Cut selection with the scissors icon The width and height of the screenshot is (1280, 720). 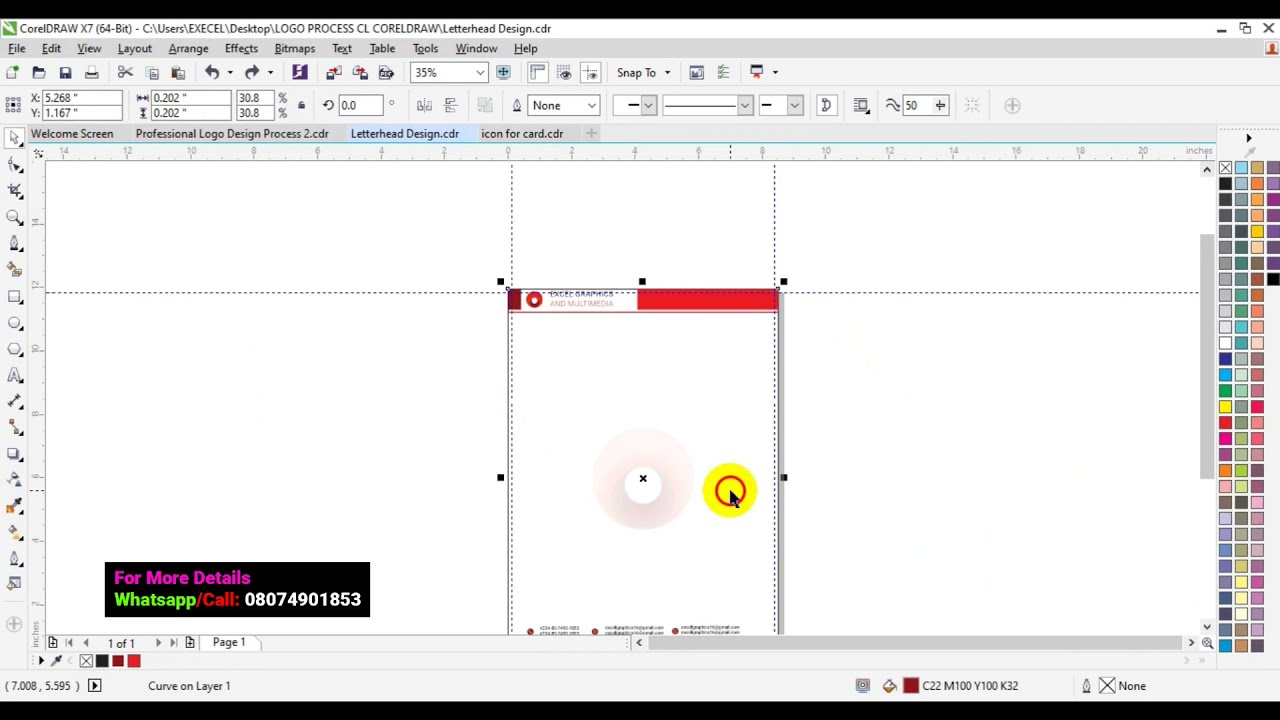(x=125, y=72)
